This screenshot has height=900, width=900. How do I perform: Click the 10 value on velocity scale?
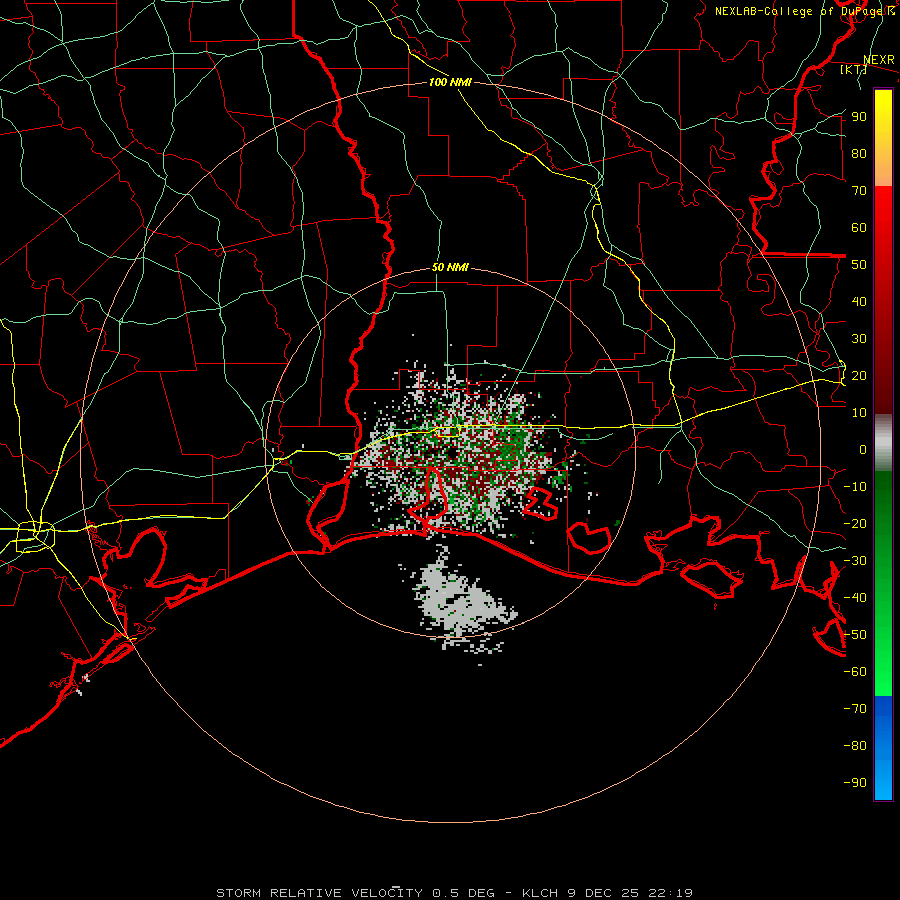[x=859, y=413]
